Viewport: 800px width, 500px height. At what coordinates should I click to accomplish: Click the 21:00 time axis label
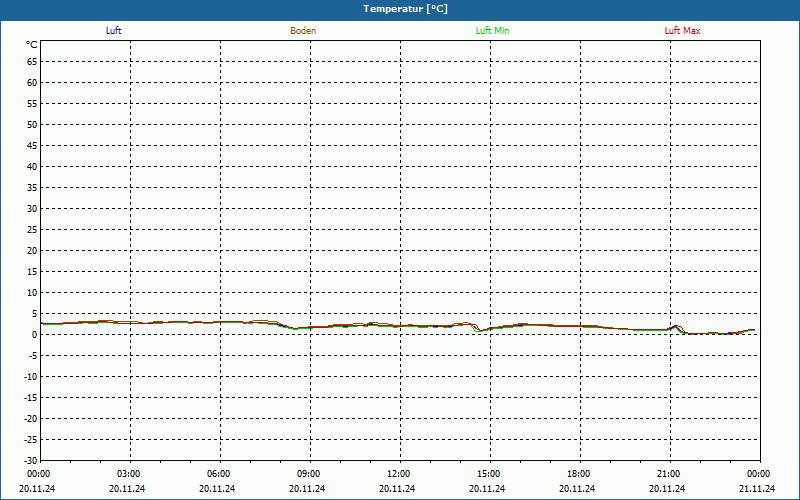[669, 474]
